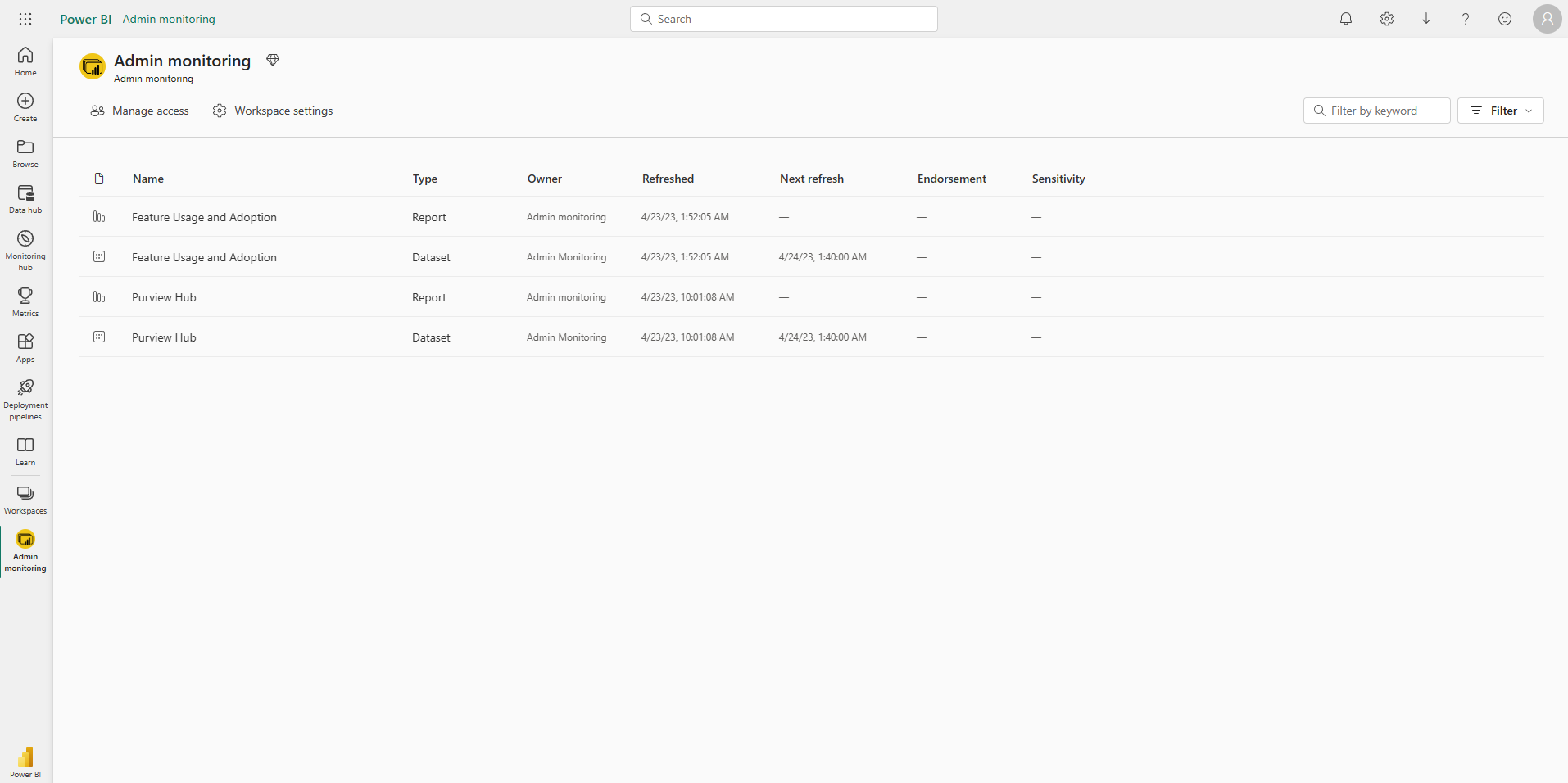Sort by Endorsement column header
1568x783 pixels.
click(952, 179)
